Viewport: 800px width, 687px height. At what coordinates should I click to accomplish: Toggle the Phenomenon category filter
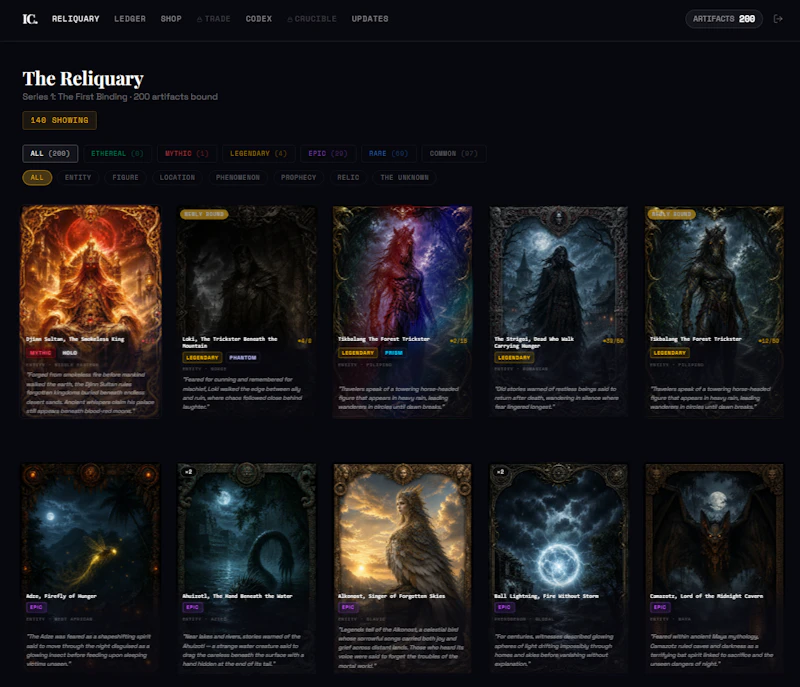pos(238,177)
